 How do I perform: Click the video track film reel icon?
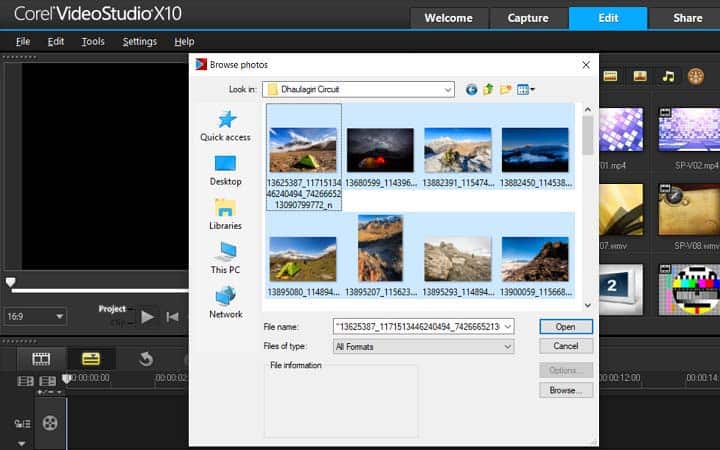pos(50,422)
